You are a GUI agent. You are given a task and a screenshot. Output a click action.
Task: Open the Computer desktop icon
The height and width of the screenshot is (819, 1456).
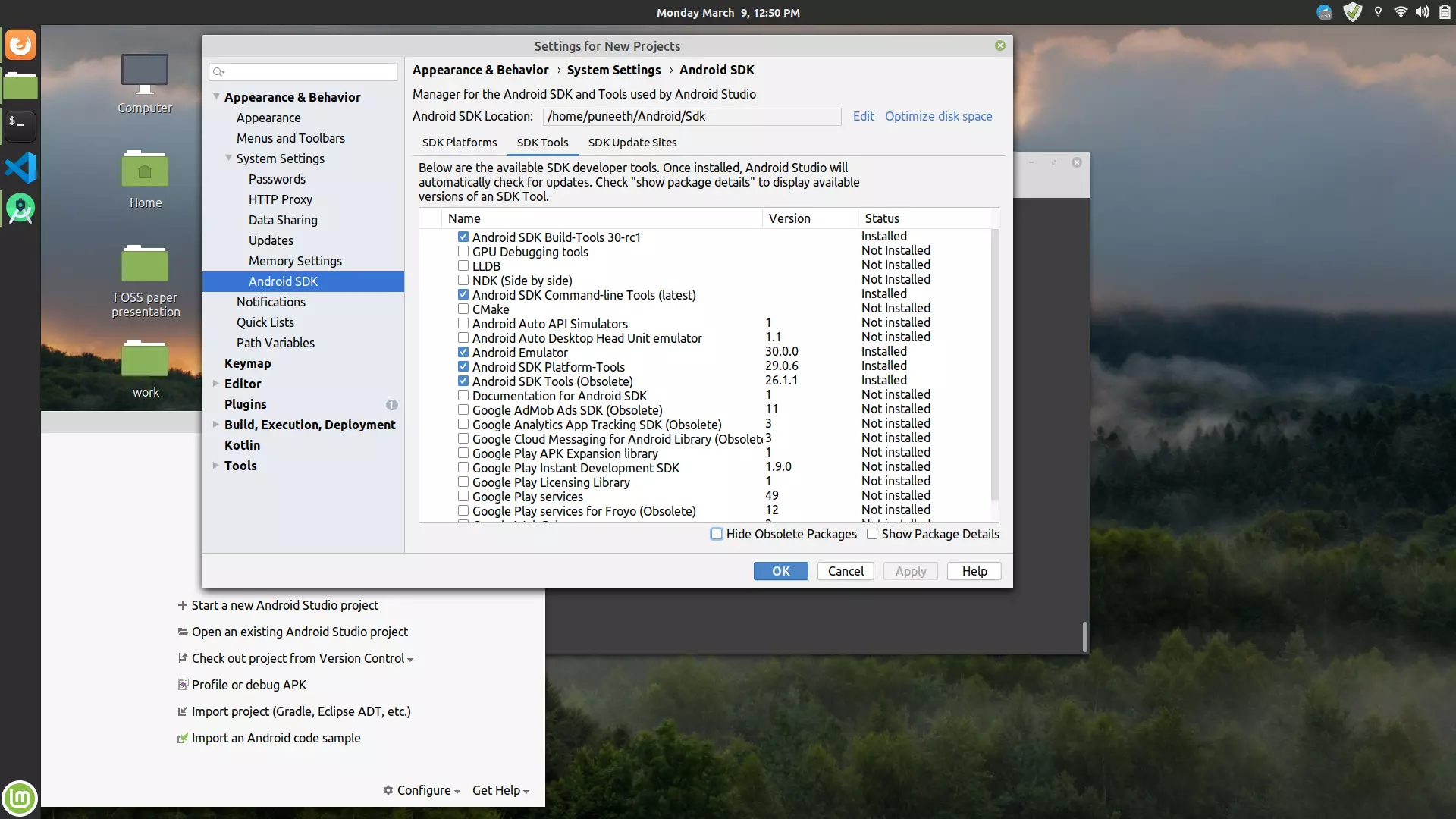[145, 83]
